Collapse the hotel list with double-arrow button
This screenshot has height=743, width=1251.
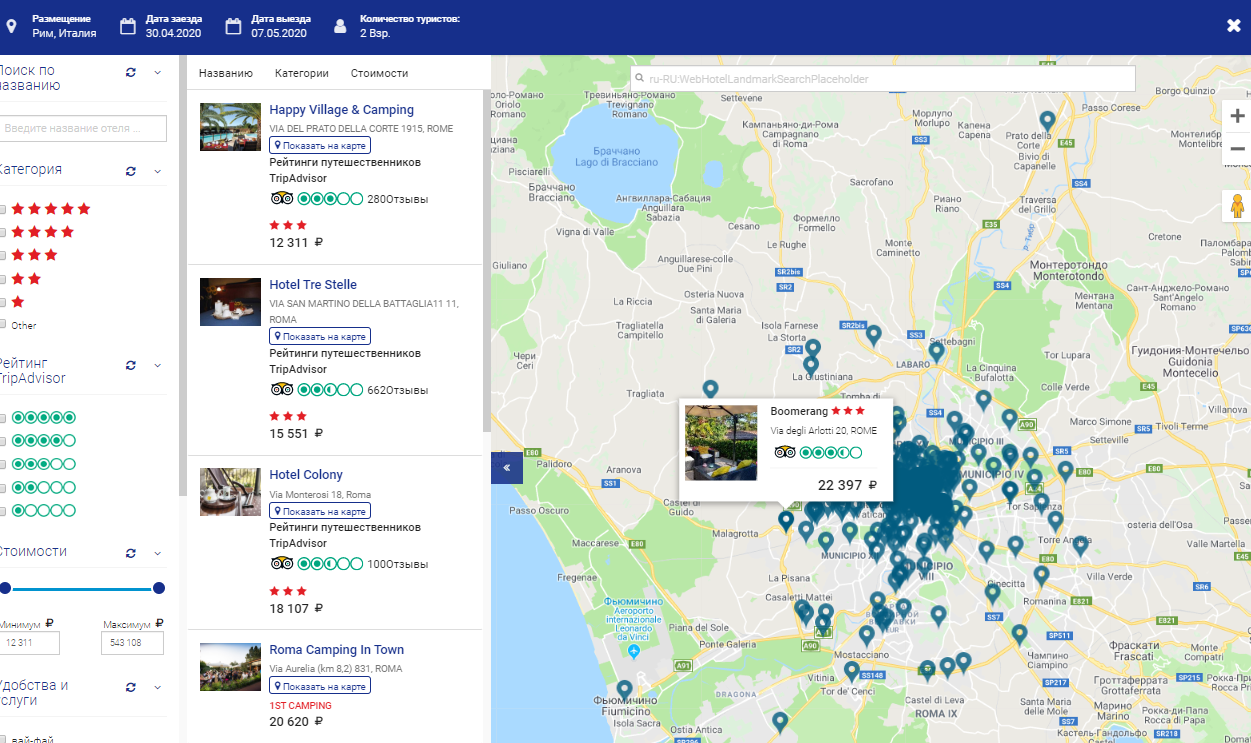(507, 467)
